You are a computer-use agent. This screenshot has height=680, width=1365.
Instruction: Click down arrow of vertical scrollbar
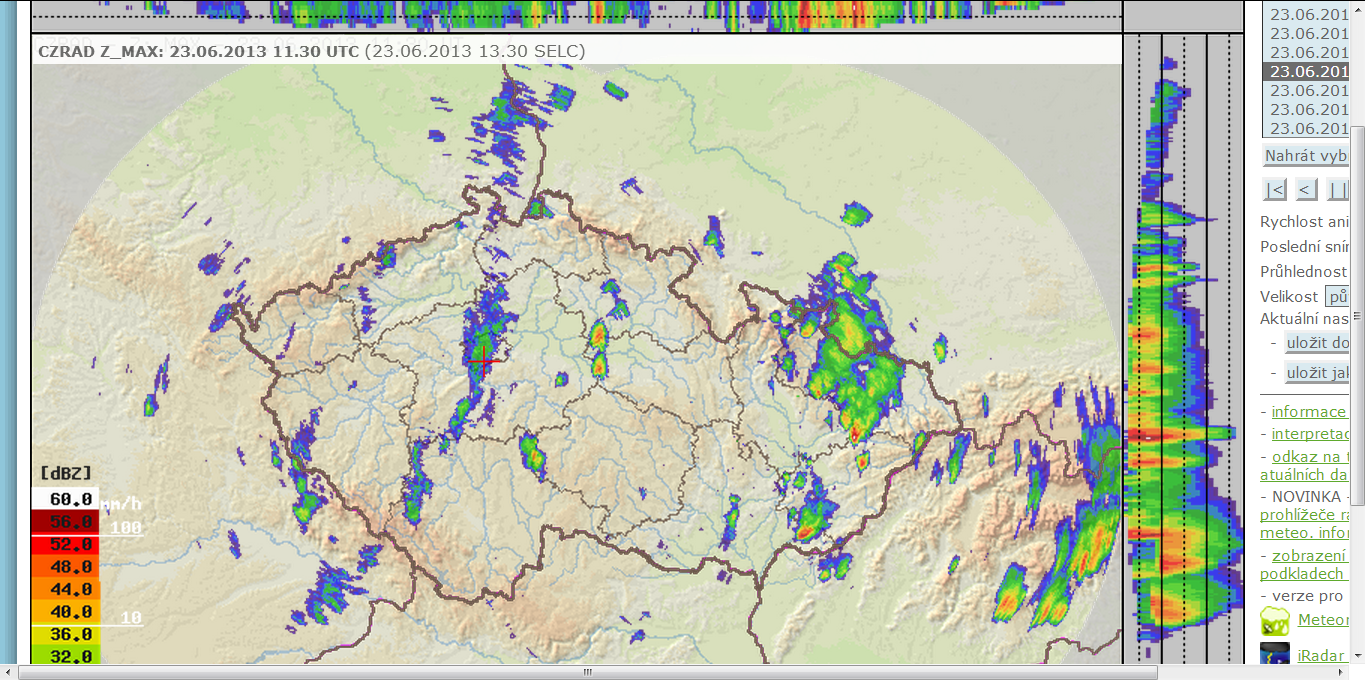[1358, 655]
